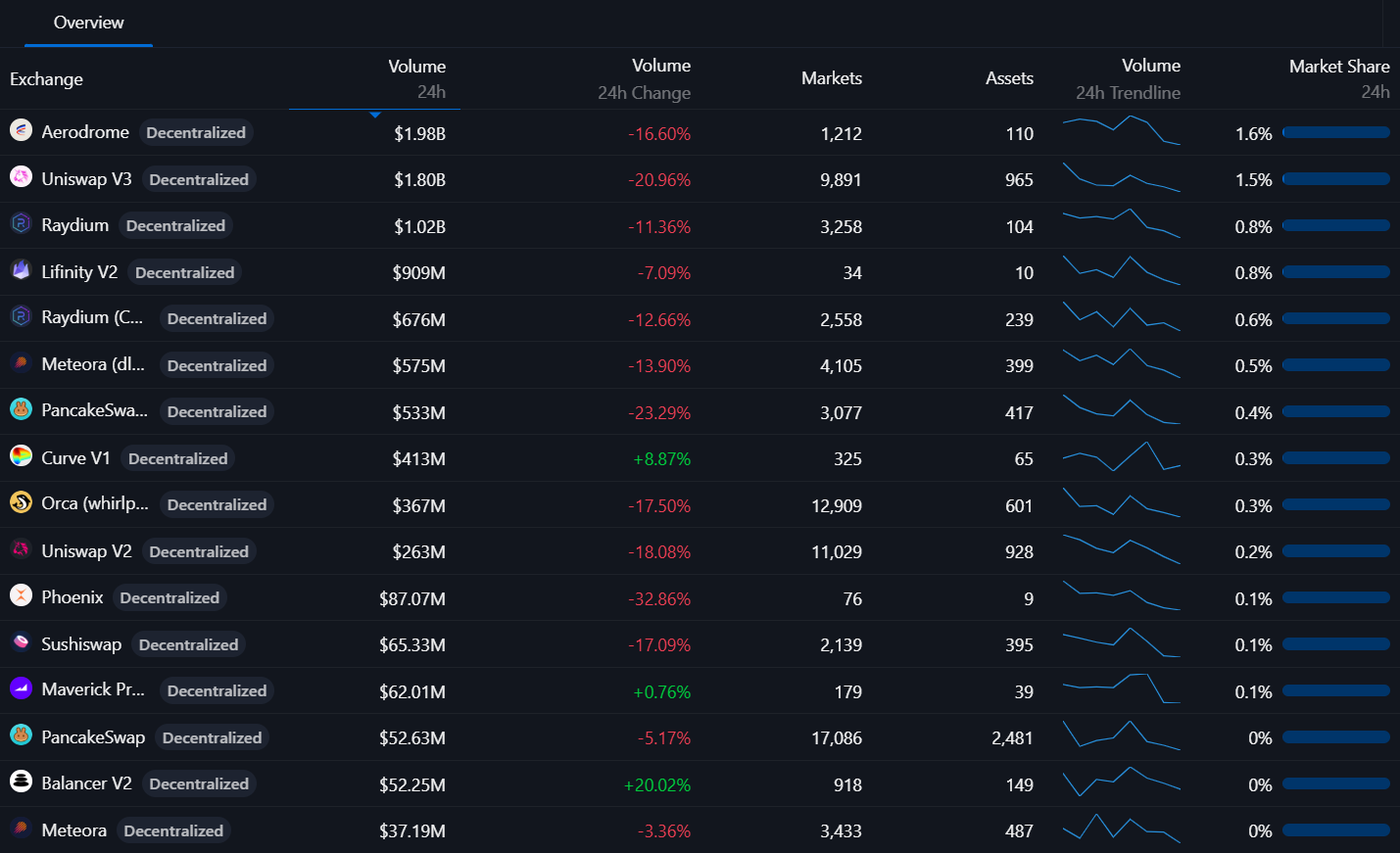Click the Orca (whirlp... logo icon

pyautogui.click(x=21, y=502)
